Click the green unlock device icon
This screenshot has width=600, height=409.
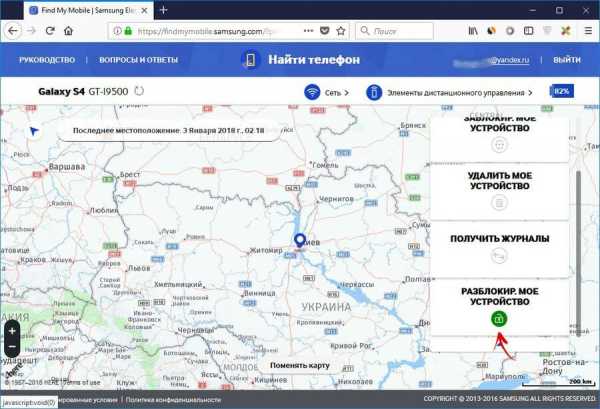click(499, 319)
